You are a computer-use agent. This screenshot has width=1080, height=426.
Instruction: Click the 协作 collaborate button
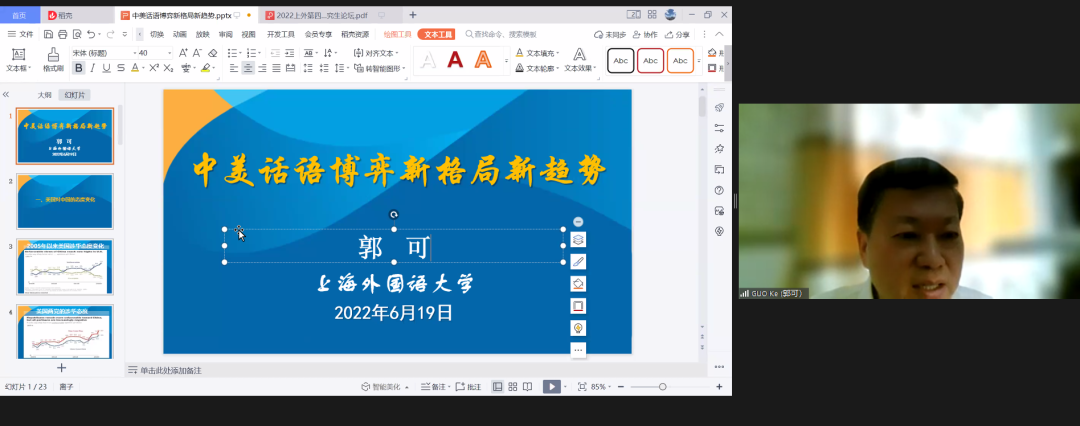tap(646, 34)
